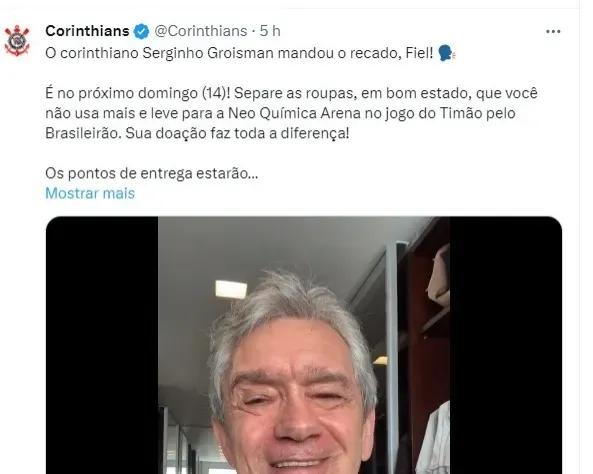
Task: Click the blue verified badge
Action: click(141, 31)
